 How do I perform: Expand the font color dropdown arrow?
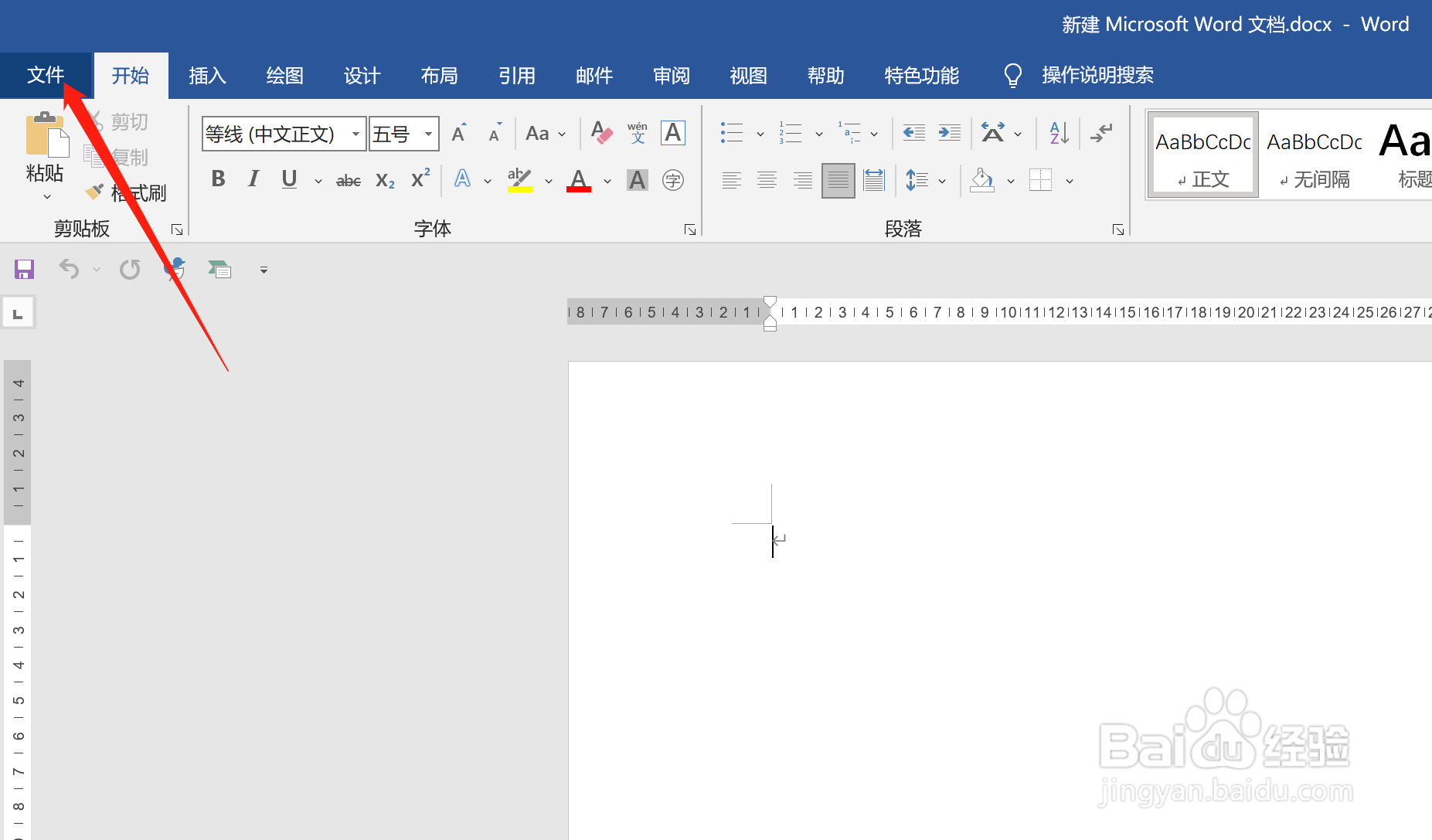(x=607, y=181)
